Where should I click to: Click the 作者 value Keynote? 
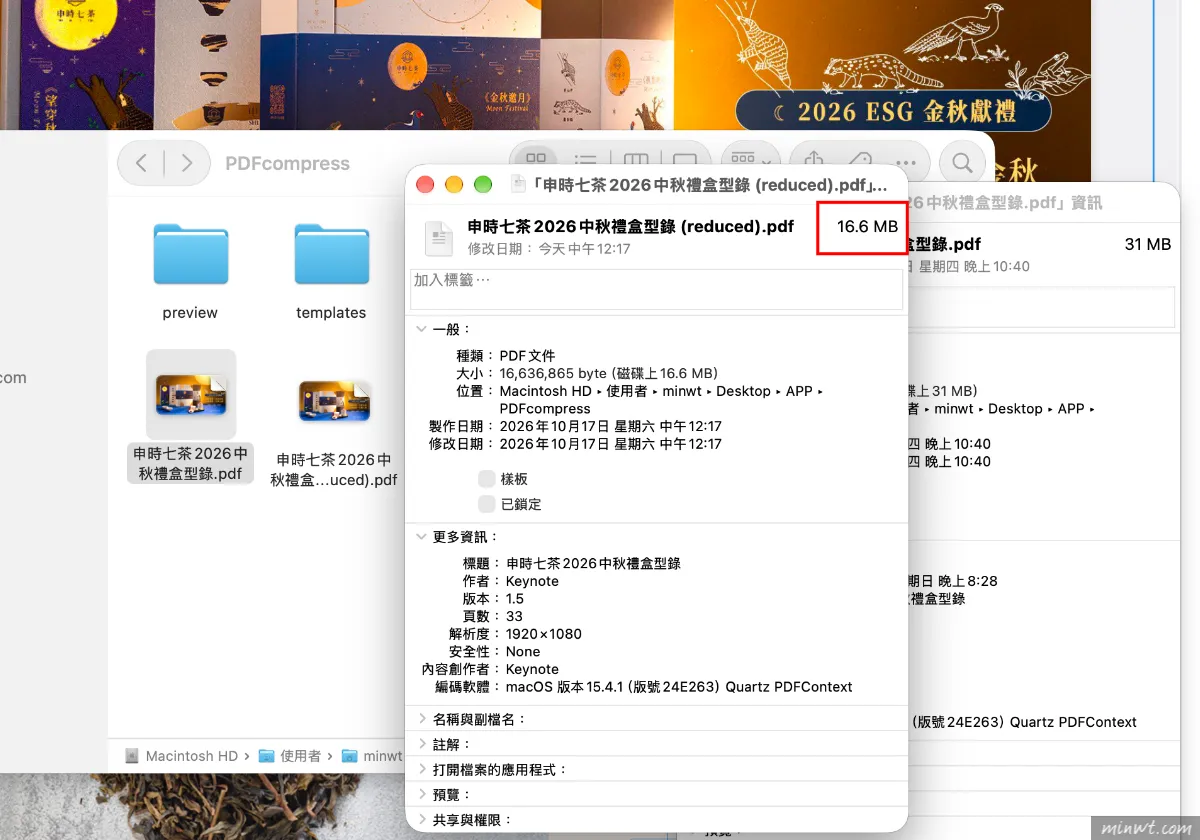532,581
